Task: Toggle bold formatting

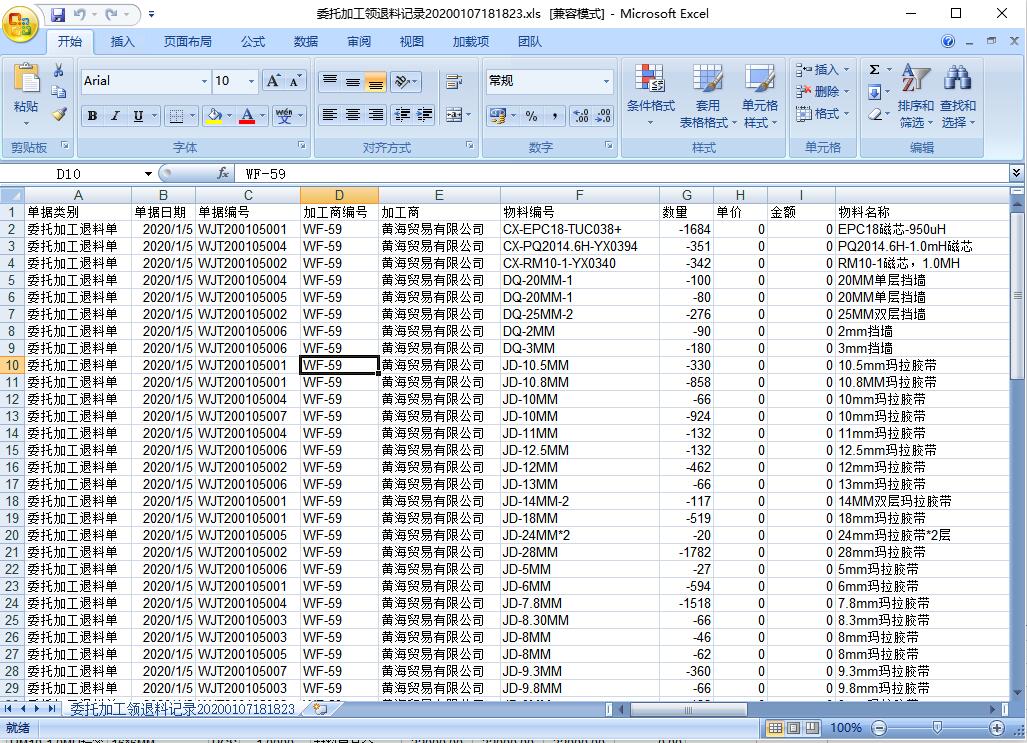Action: click(x=92, y=116)
